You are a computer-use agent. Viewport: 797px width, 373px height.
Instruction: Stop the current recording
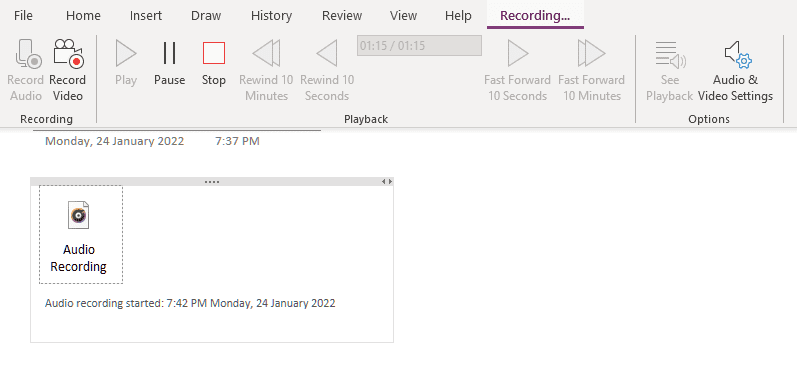pyautogui.click(x=213, y=53)
